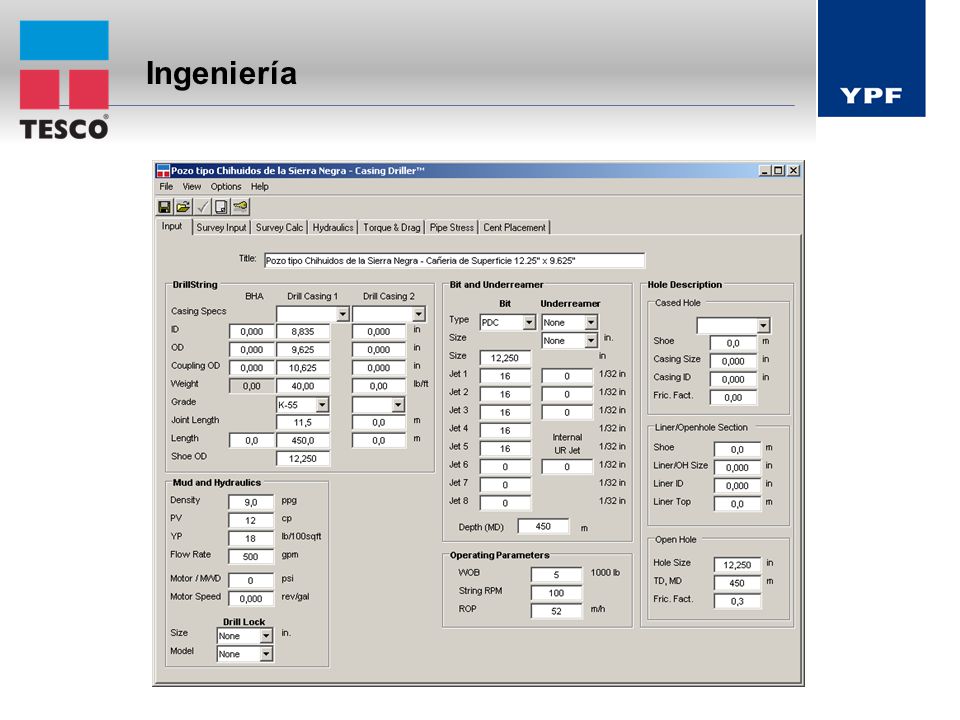Click the Bit Jet 3 field
Screen dimensions: 960x720
tap(504, 413)
